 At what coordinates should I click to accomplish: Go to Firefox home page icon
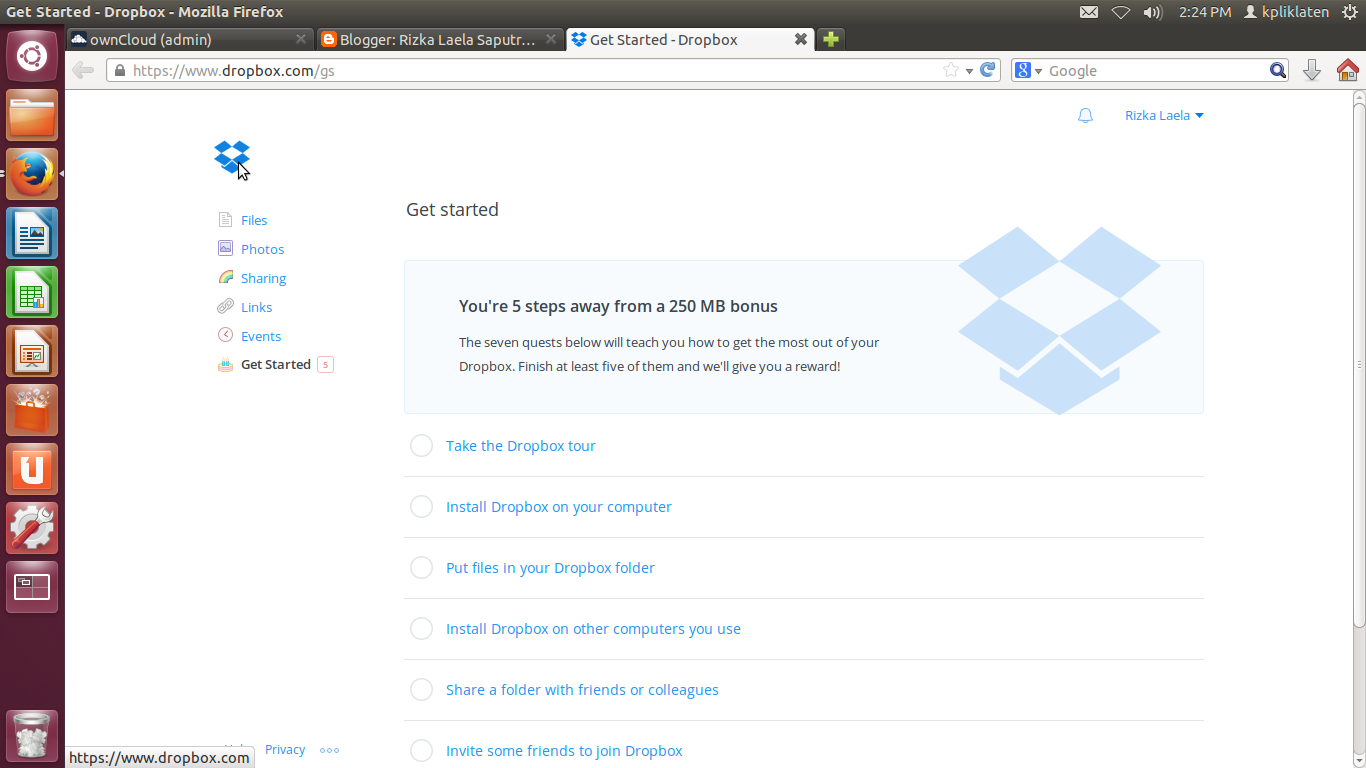[x=1347, y=70]
